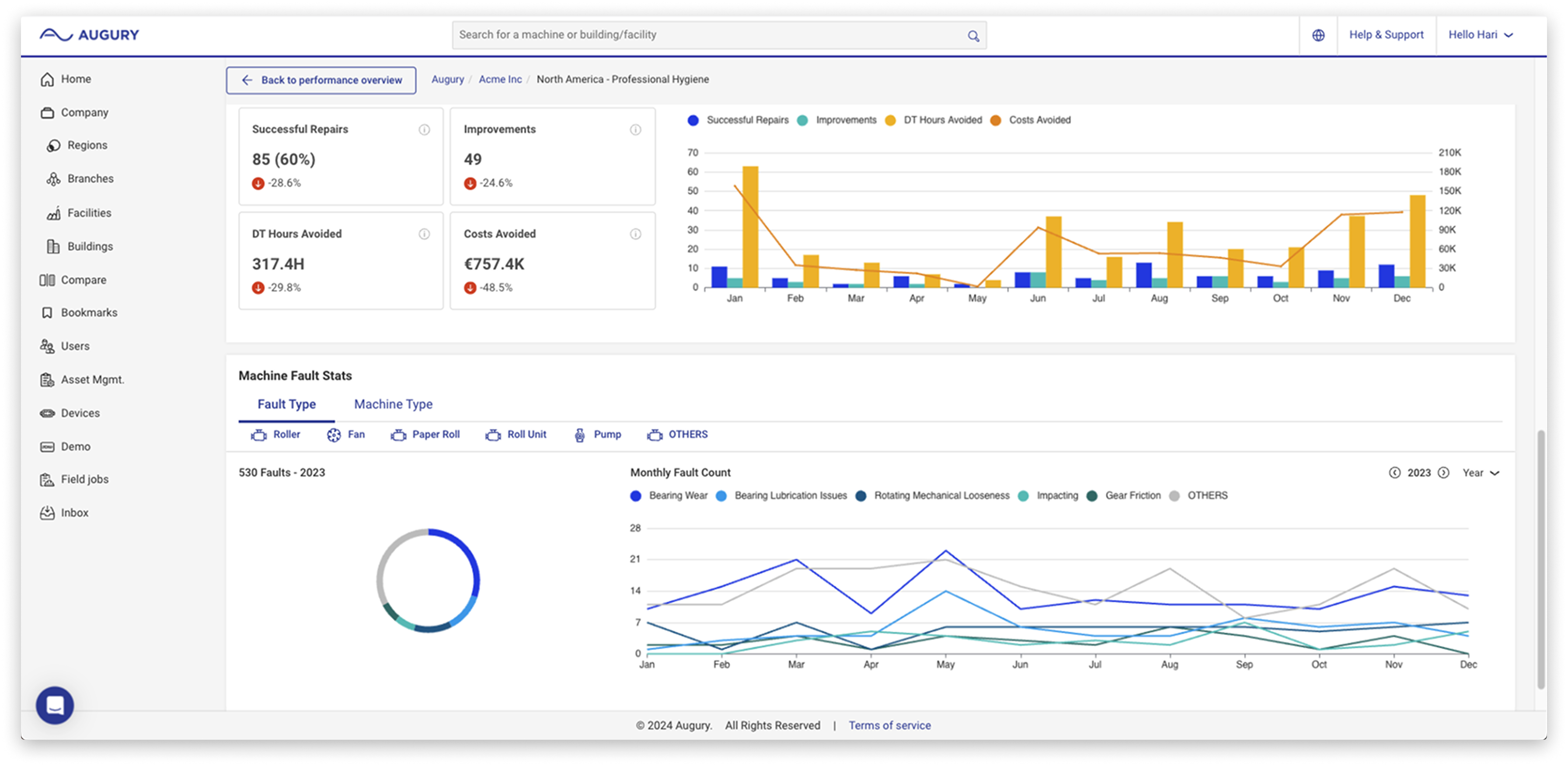Select the Fan machine filter icon
This screenshot has width=1568, height=766.
(334, 435)
